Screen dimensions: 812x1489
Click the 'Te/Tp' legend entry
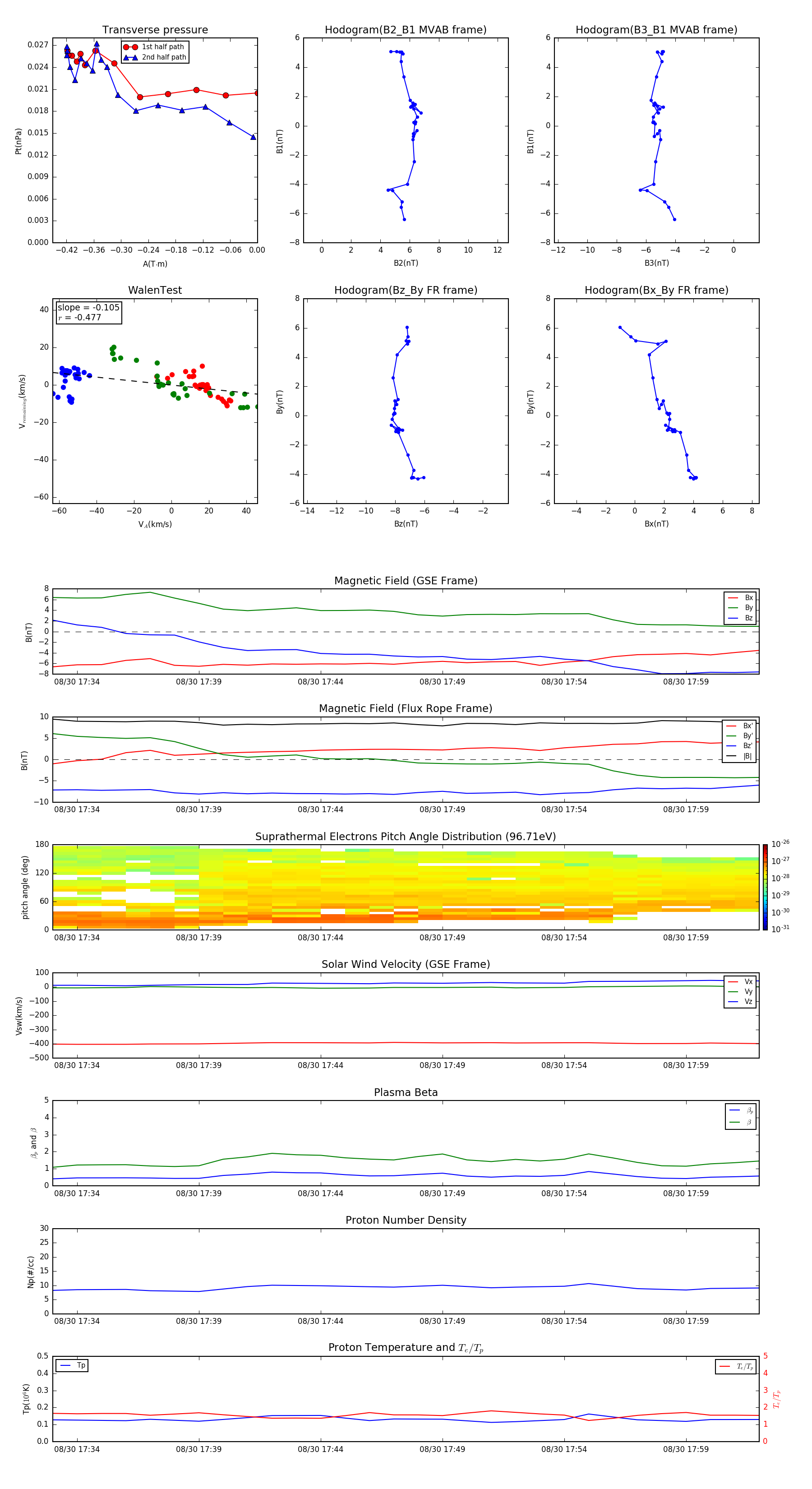point(737,1367)
